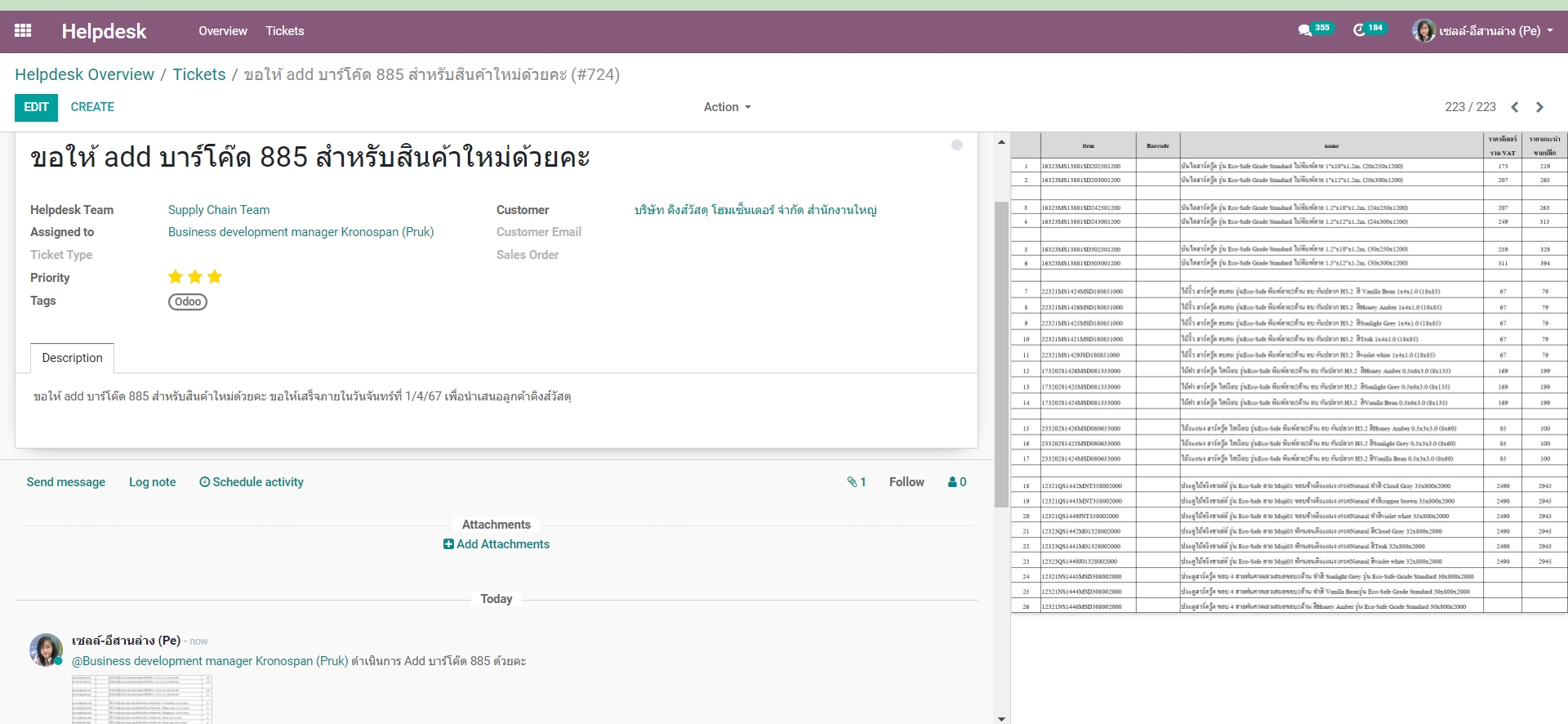Open the user account dropdown เซลล์-อีสานล่าง (Pe)
This screenshot has height=724, width=1568.
pyautogui.click(x=1494, y=31)
